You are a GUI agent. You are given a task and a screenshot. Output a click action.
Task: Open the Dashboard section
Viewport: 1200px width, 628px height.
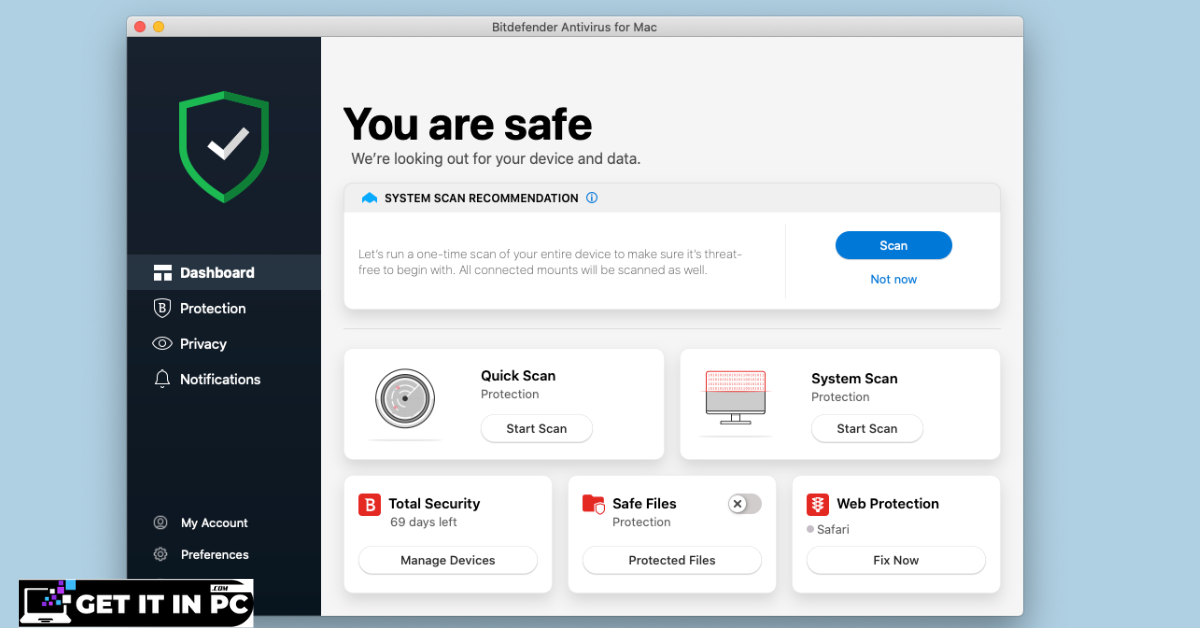pos(224,272)
